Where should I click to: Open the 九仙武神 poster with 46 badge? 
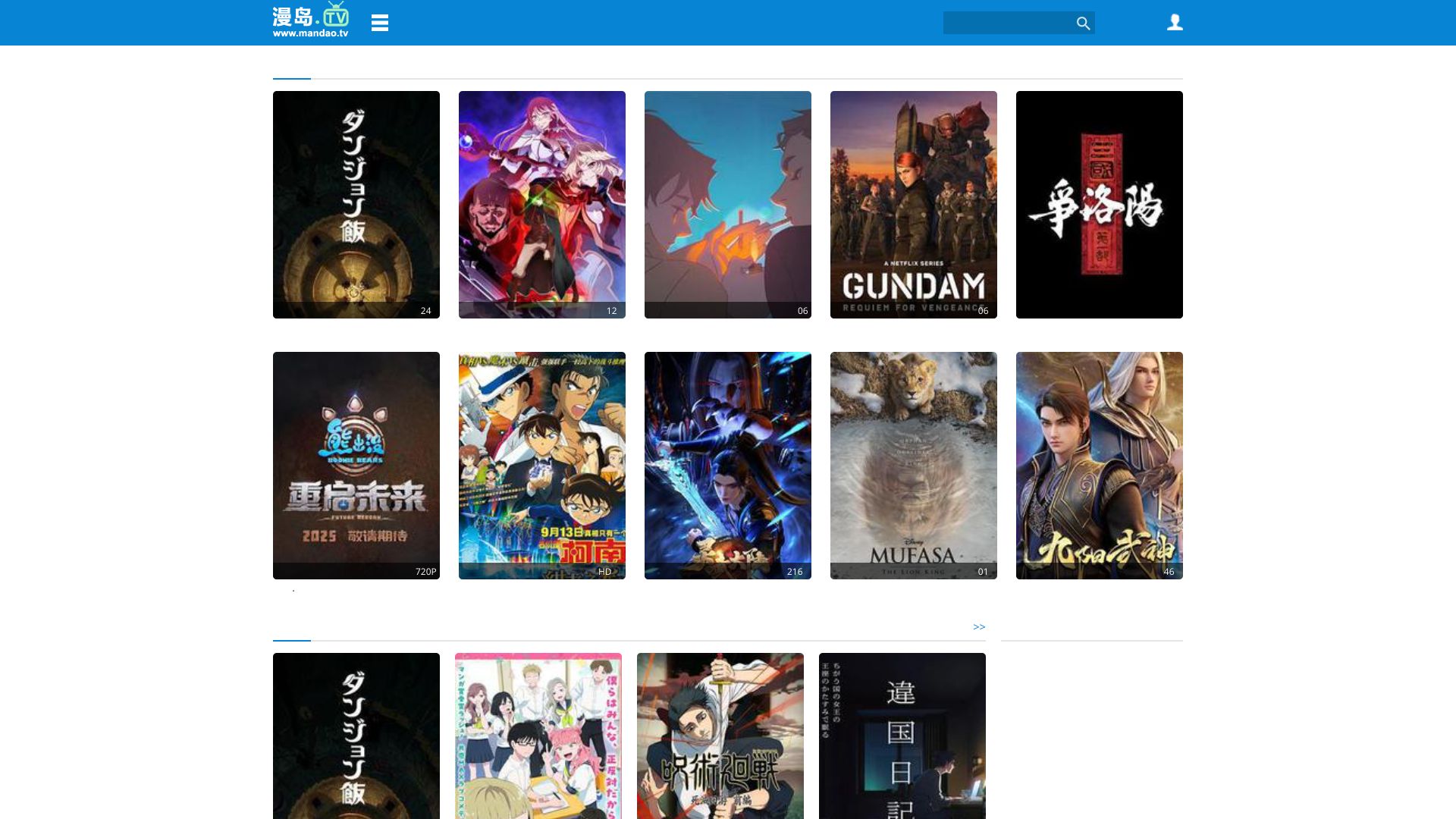pyautogui.click(x=1100, y=466)
